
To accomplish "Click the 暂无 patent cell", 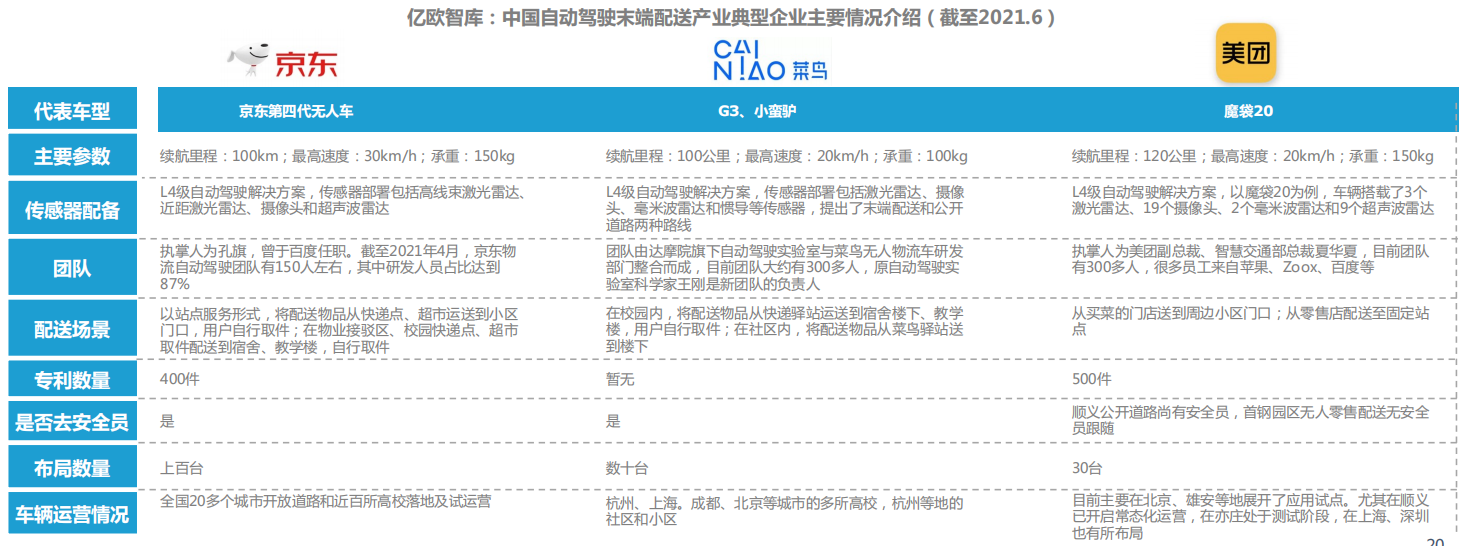I will click(x=620, y=380).
